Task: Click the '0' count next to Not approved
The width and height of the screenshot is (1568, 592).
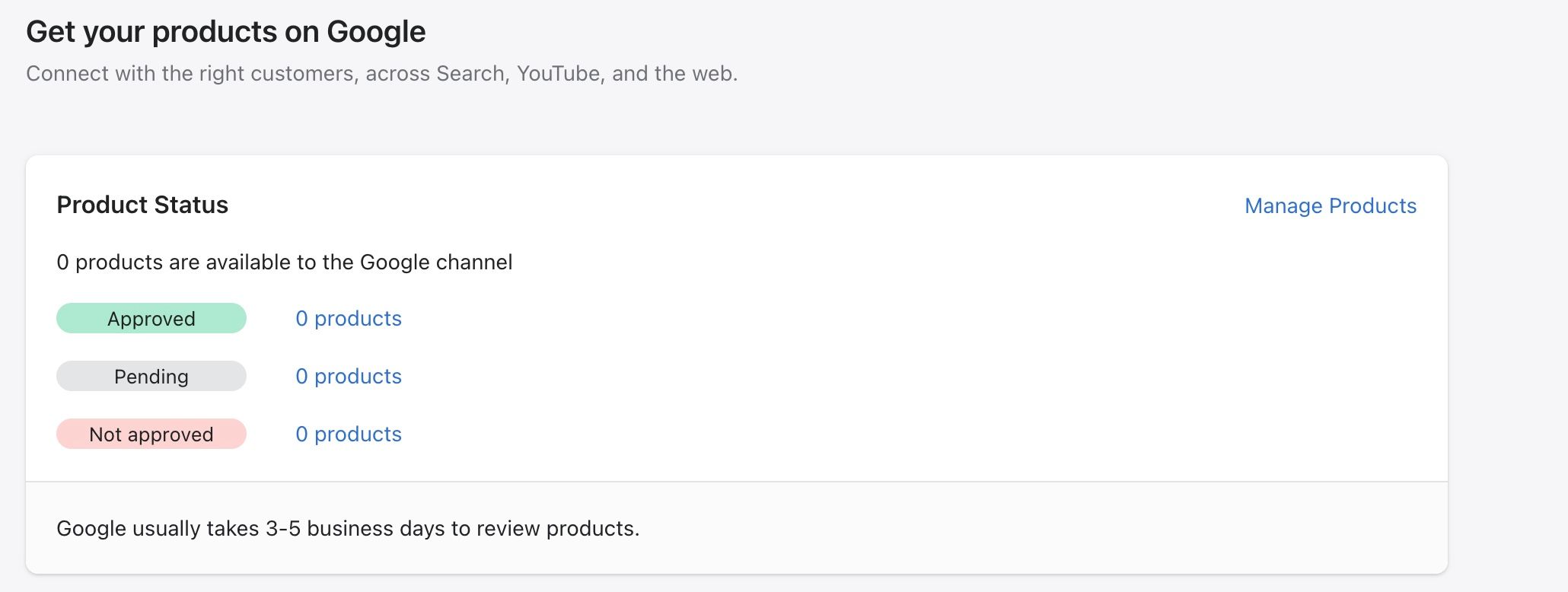Action: pyautogui.click(x=301, y=434)
